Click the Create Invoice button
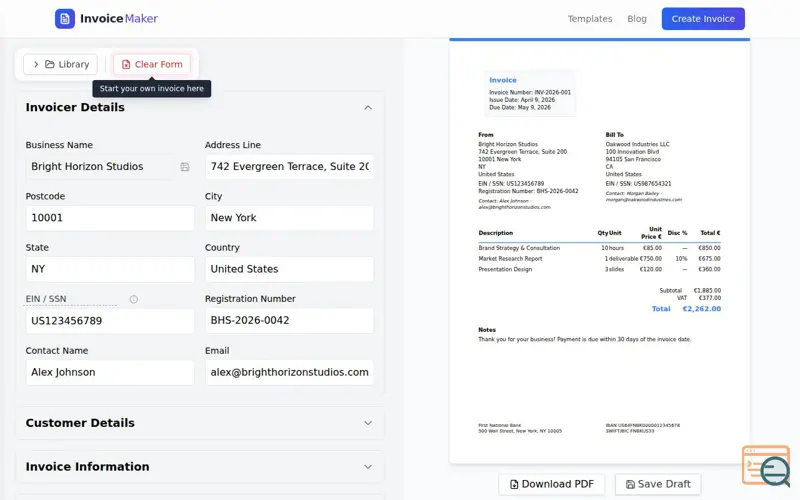800x500 pixels. pyautogui.click(x=703, y=19)
